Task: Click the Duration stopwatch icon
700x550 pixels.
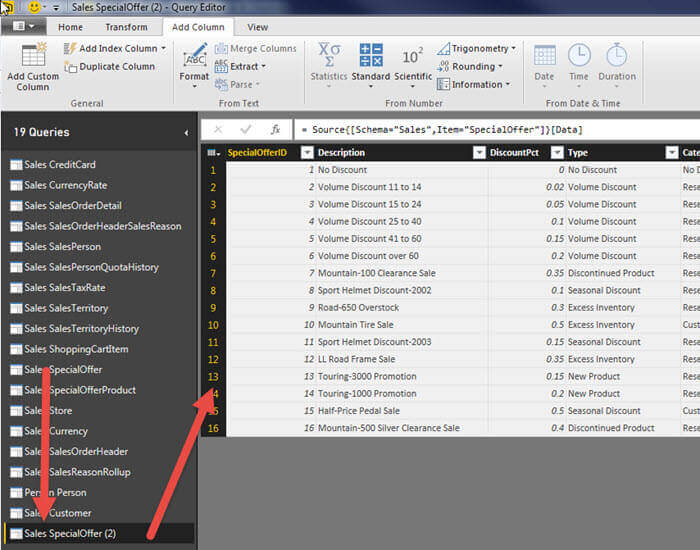Action: 617,55
